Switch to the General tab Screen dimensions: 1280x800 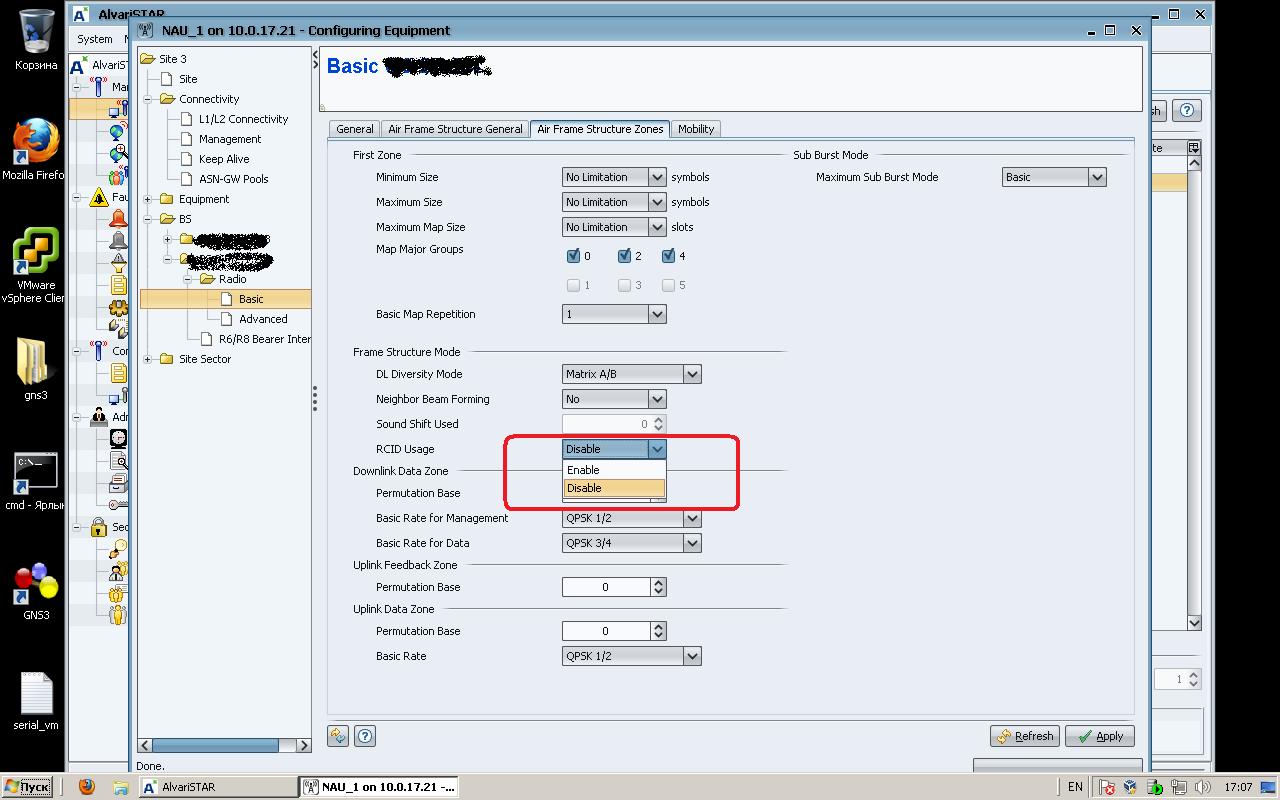click(355, 129)
